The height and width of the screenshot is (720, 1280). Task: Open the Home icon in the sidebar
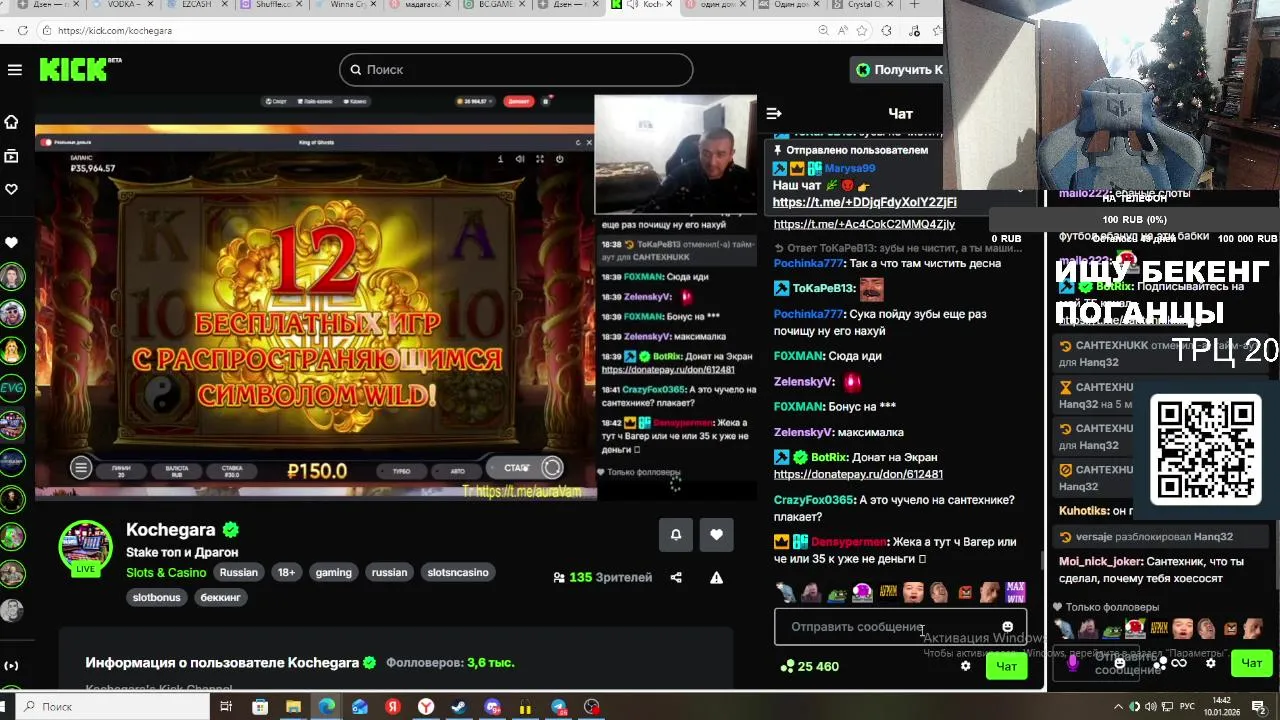pyautogui.click(x=12, y=122)
